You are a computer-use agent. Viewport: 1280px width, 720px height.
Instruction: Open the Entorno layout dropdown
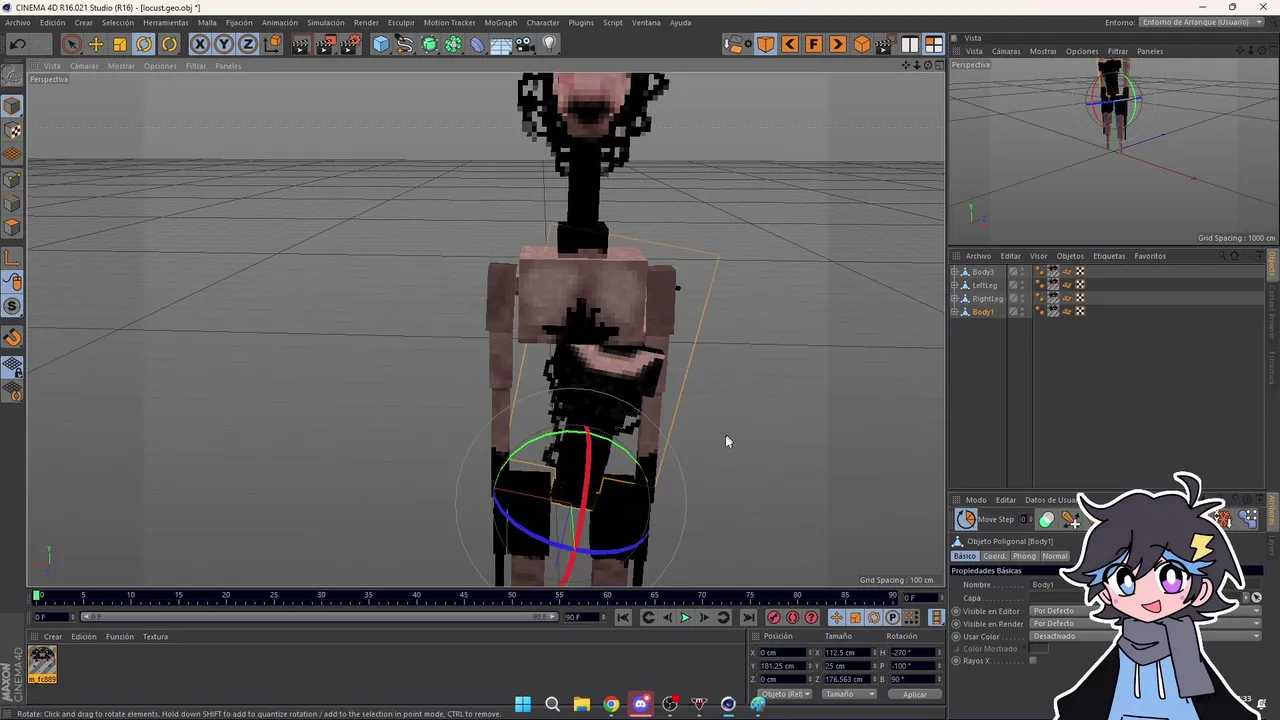(1203, 22)
